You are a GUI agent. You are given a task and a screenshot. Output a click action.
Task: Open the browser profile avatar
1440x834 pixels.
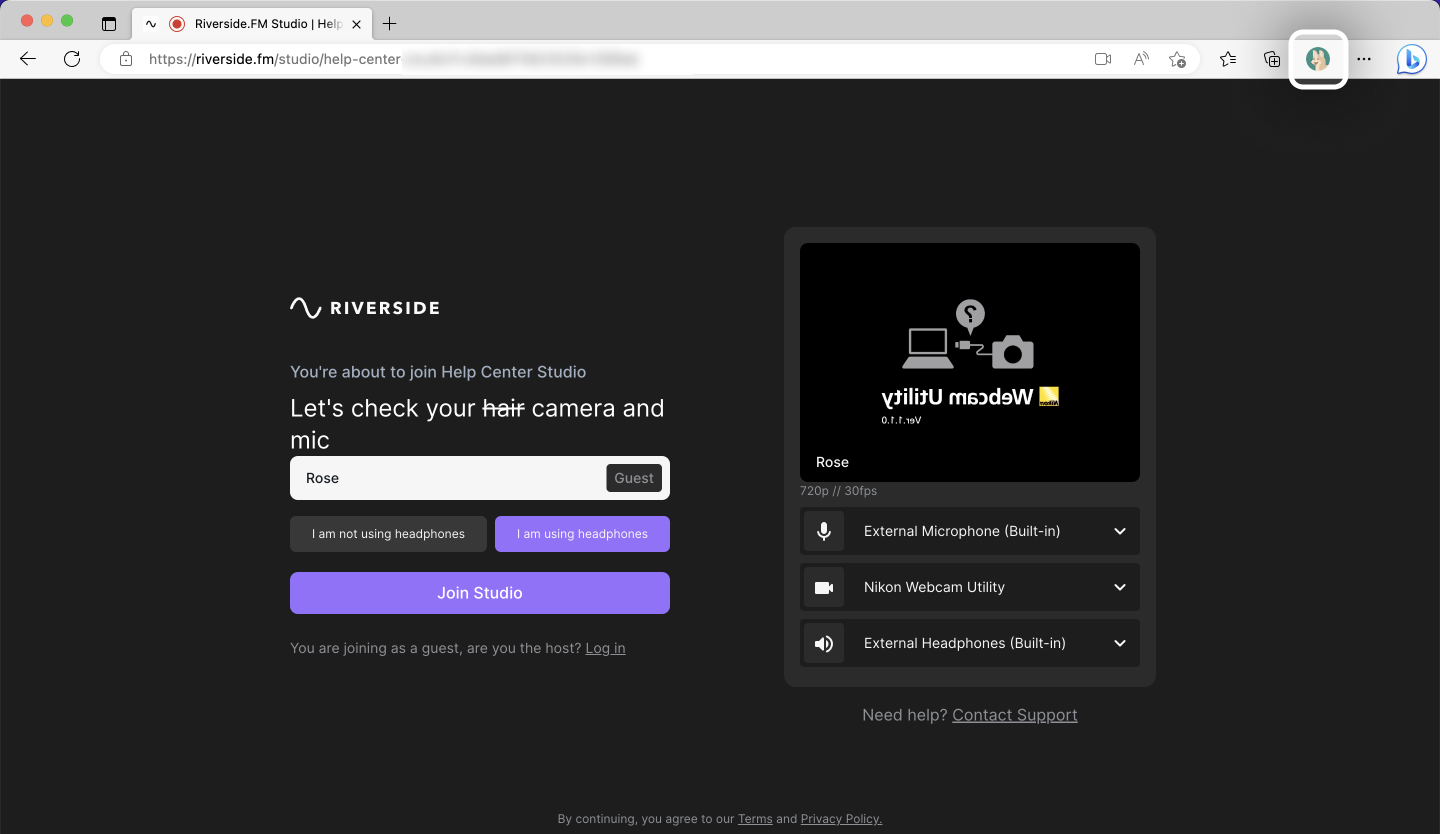point(1318,59)
